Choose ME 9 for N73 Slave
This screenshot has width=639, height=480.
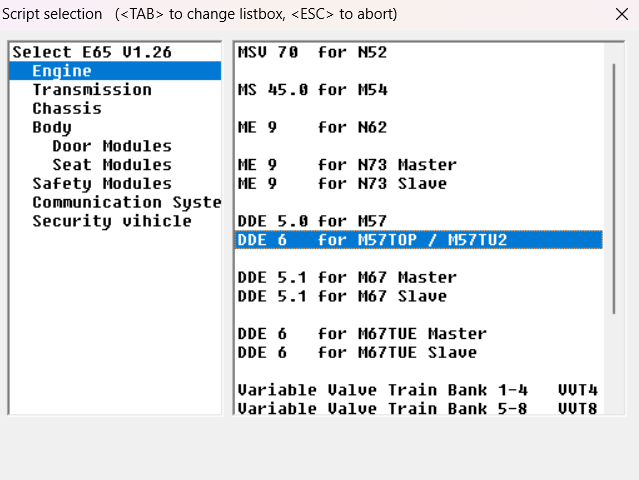[x=419, y=183]
